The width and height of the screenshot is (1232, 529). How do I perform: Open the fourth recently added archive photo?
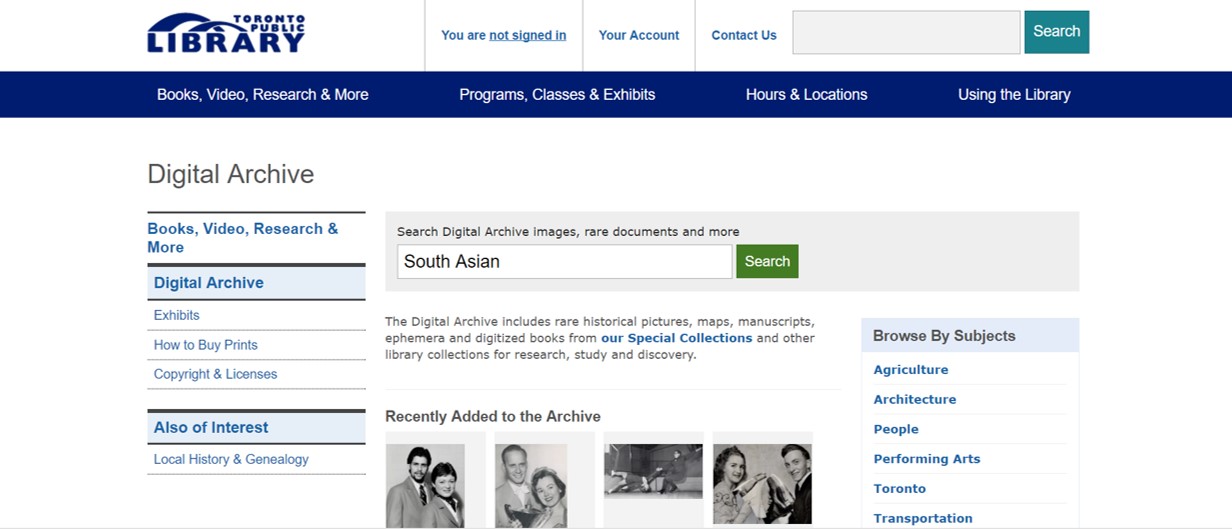point(762,484)
